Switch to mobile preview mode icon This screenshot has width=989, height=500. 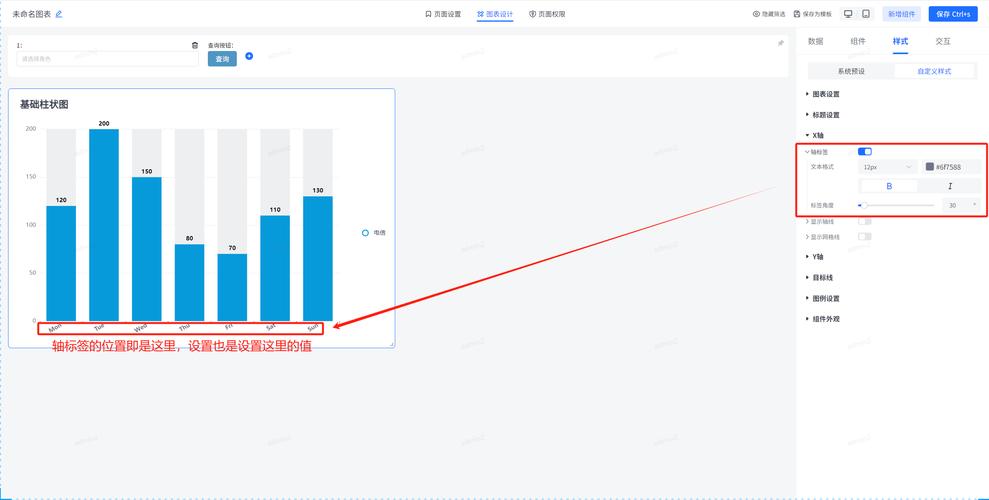tap(865, 14)
